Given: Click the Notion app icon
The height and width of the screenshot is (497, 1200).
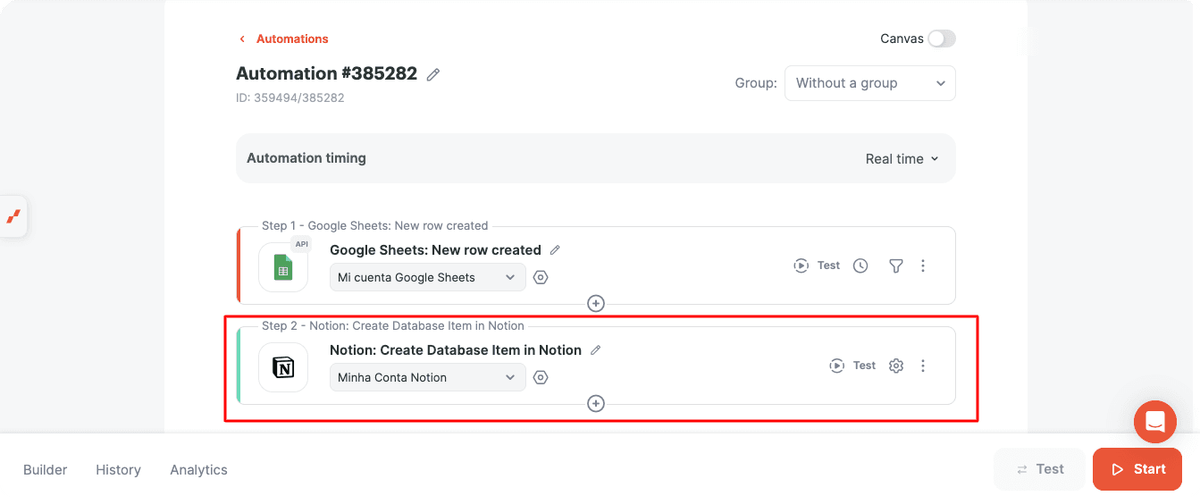Looking at the screenshot, I should [x=283, y=368].
